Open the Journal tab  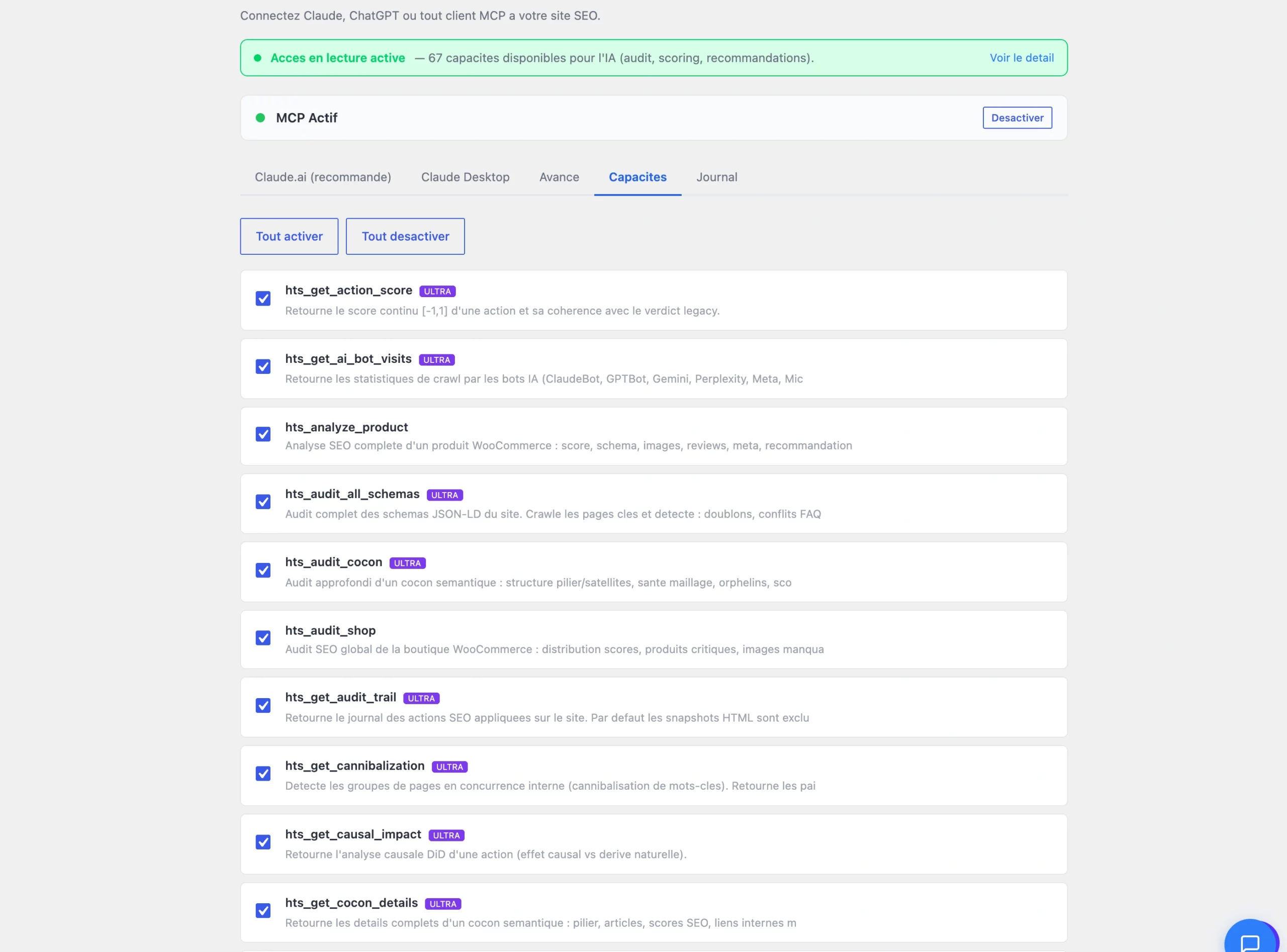(716, 177)
